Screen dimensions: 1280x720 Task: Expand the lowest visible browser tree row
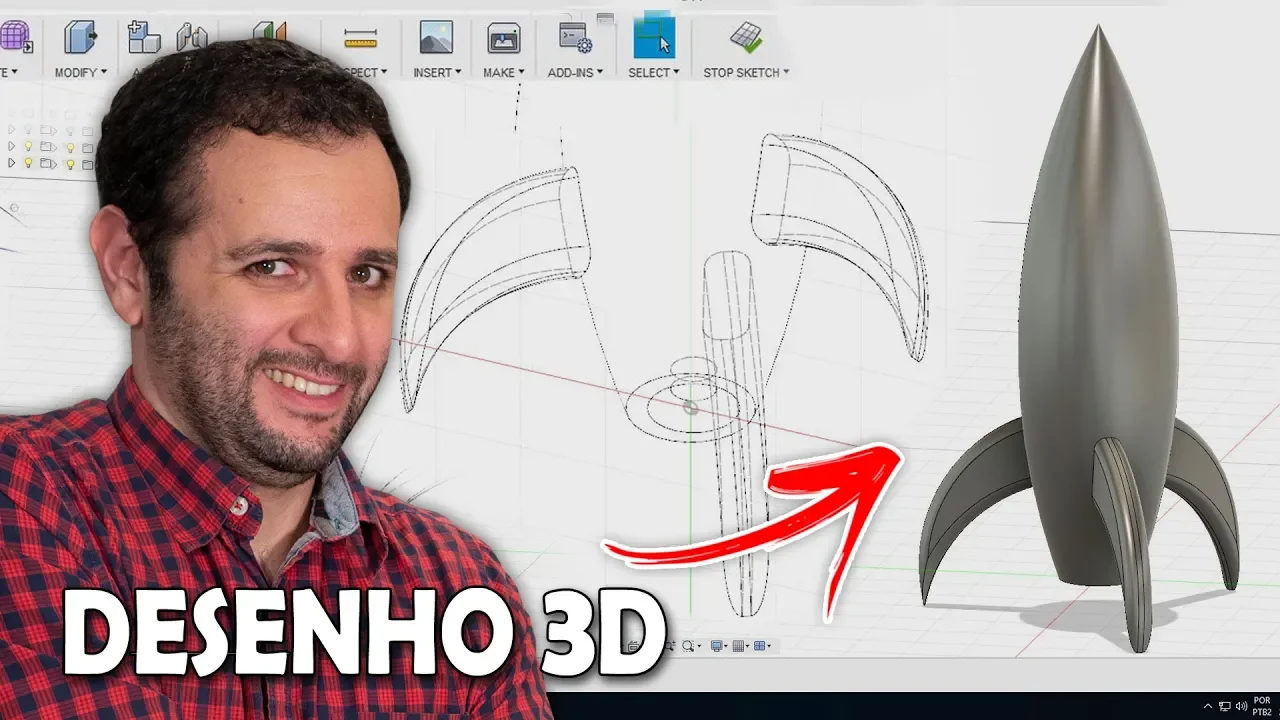[11, 162]
